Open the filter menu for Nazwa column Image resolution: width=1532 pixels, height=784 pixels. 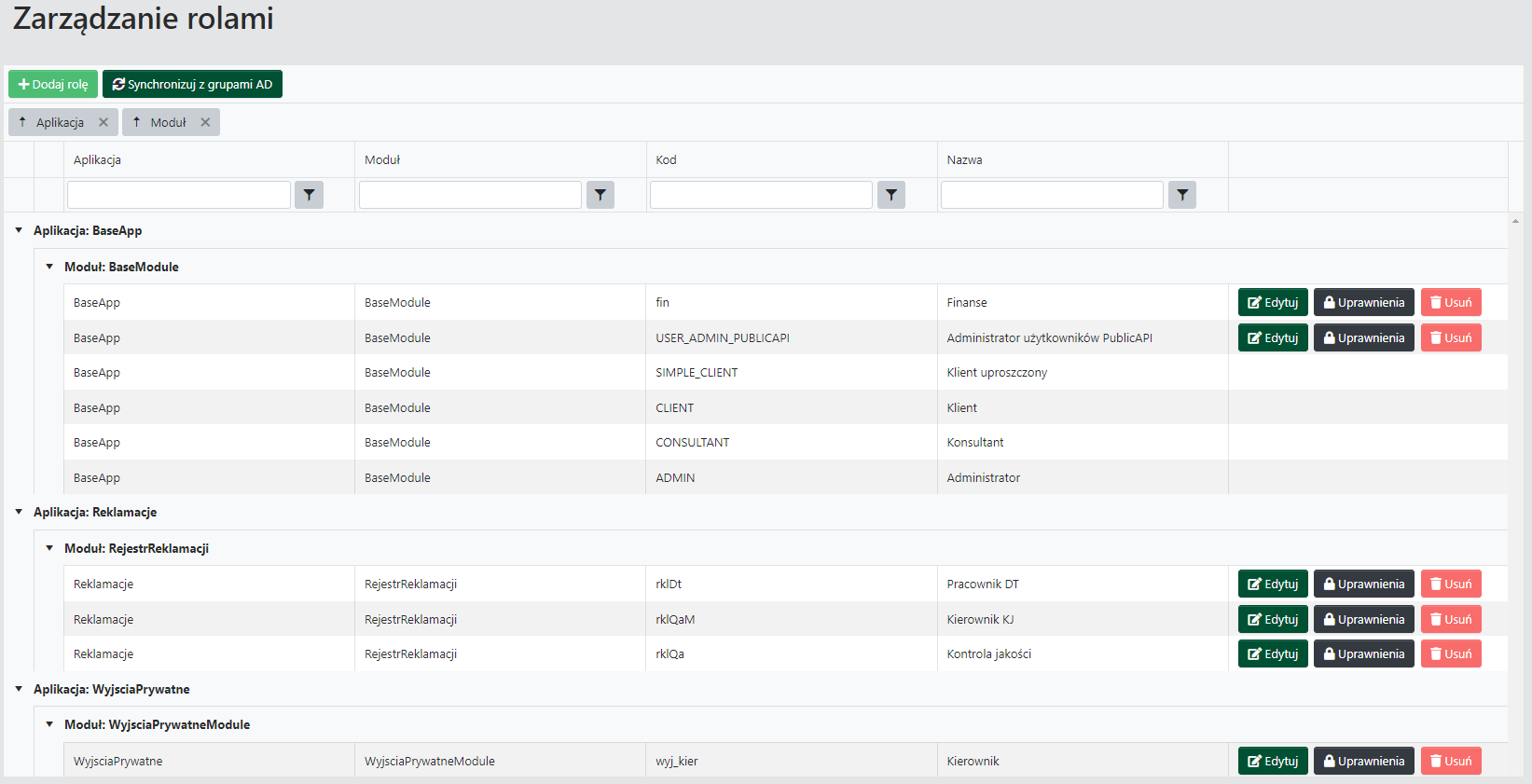(1181, 195)
